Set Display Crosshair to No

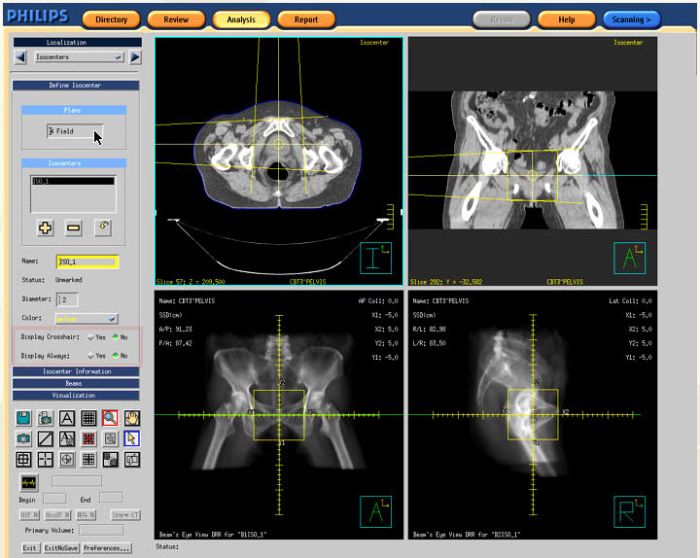point(115,337)
